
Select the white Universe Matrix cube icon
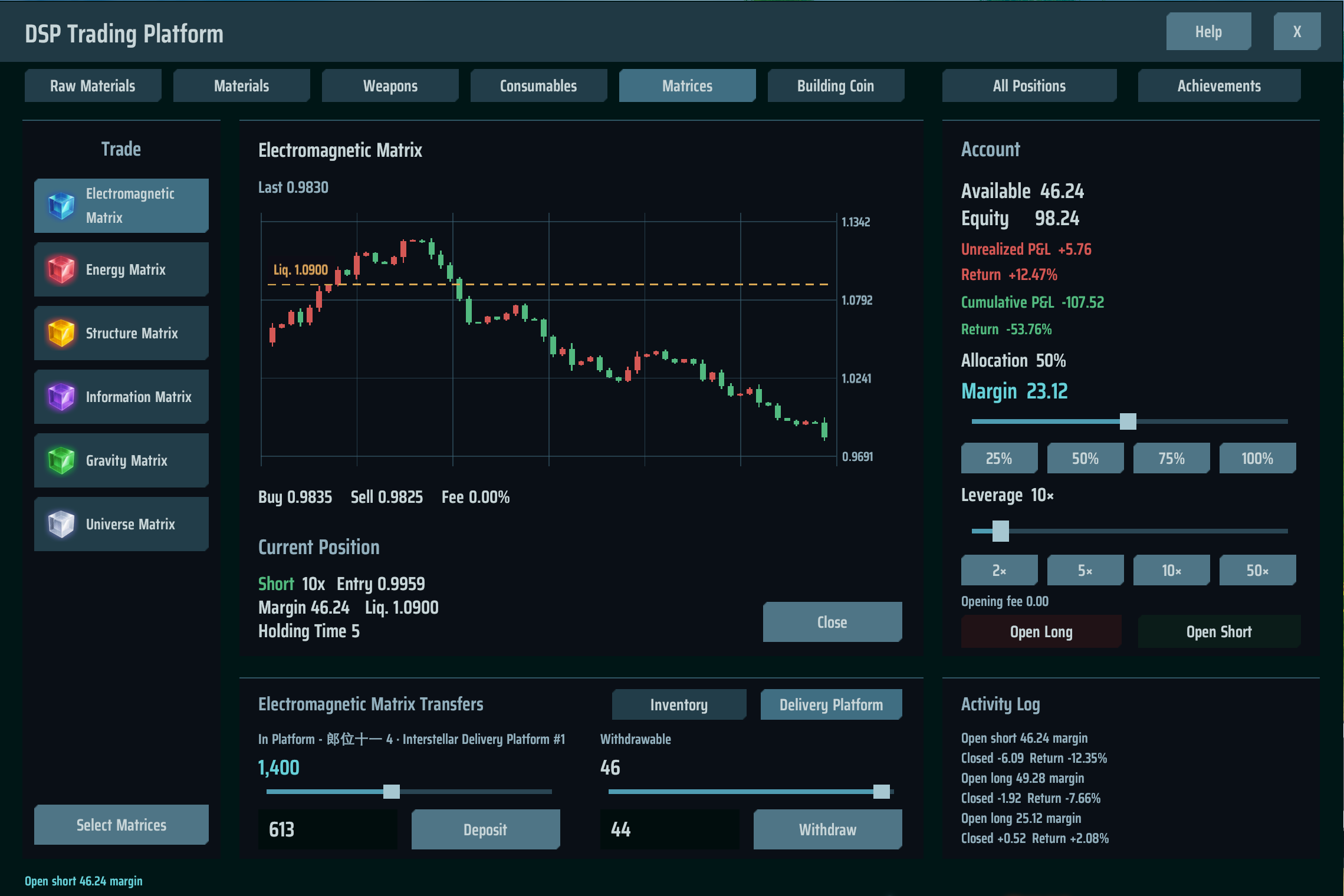click(61, 524)
